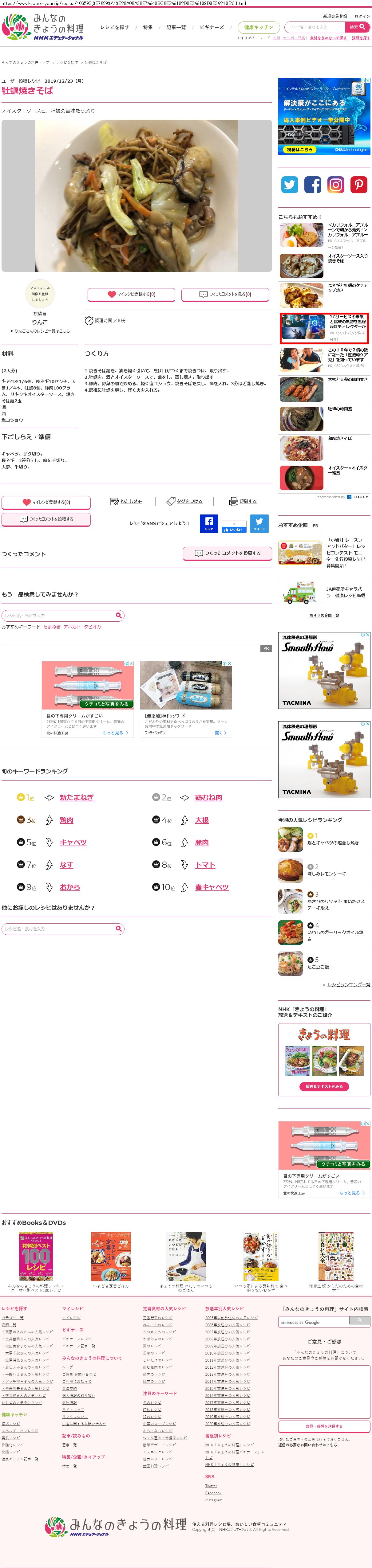The height and width of the screenshot is (1568, 372).
Task: Click 放送&テキストをみる button in きょうの料理 box
Action: click(324, 1086)
